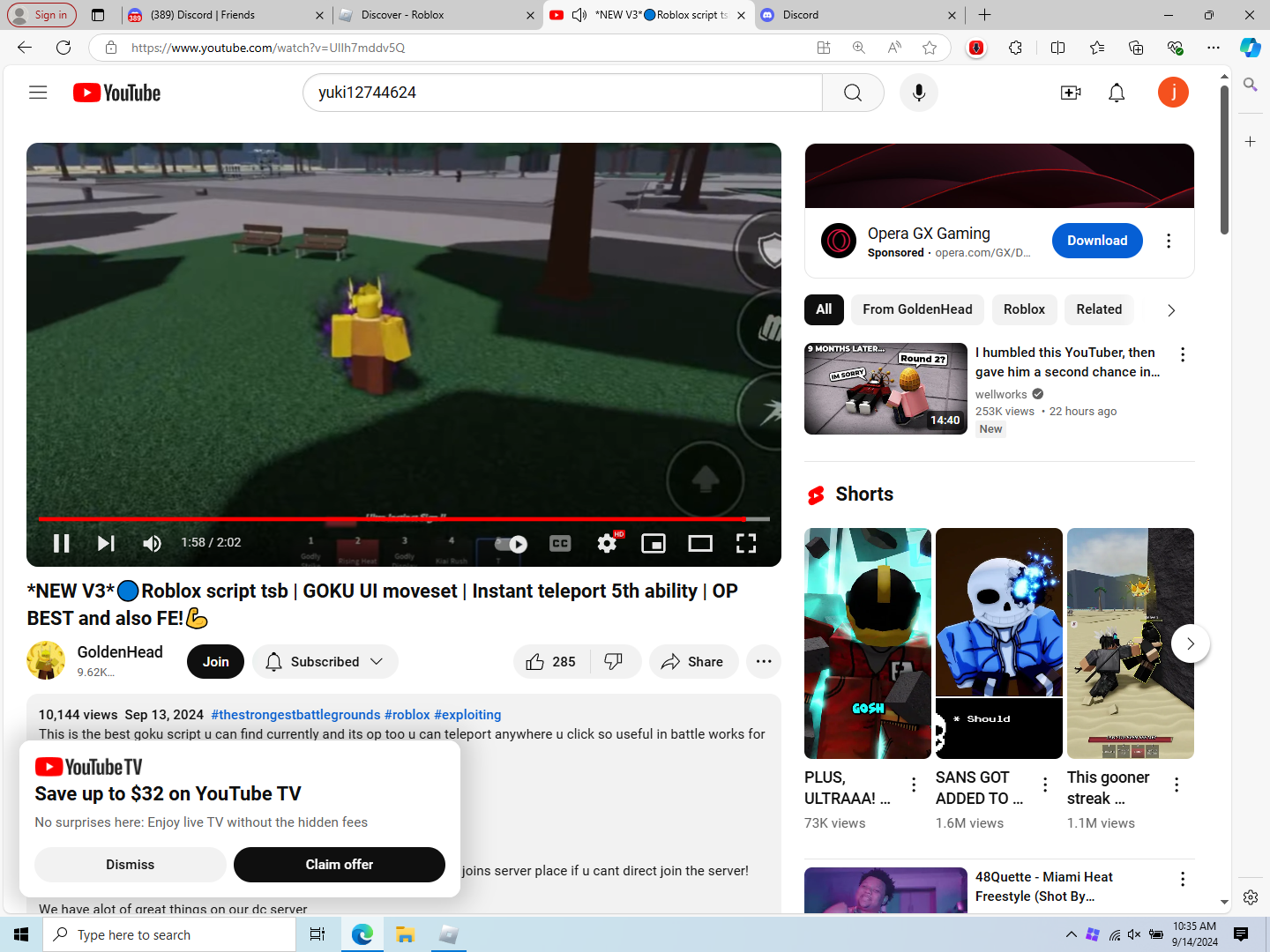Screen dimensions: 1270x952
Task: Open video player settings gear
Action: pos(607,543)
